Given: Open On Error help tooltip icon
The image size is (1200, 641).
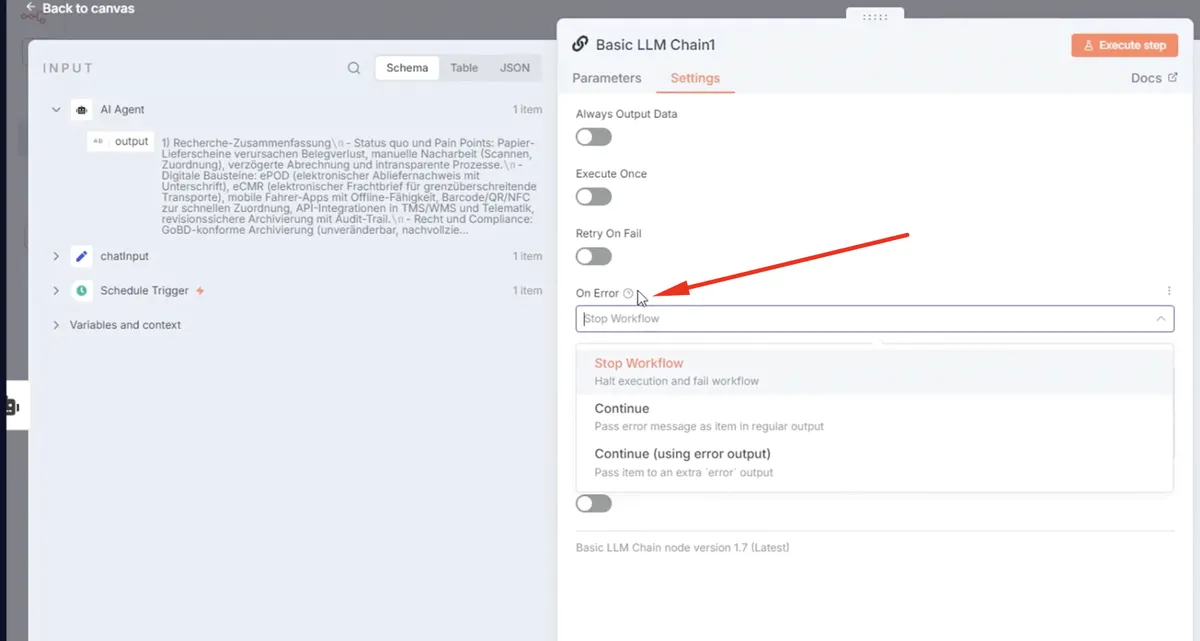Looking at the screenshot, I should click(x=628, y=293).
